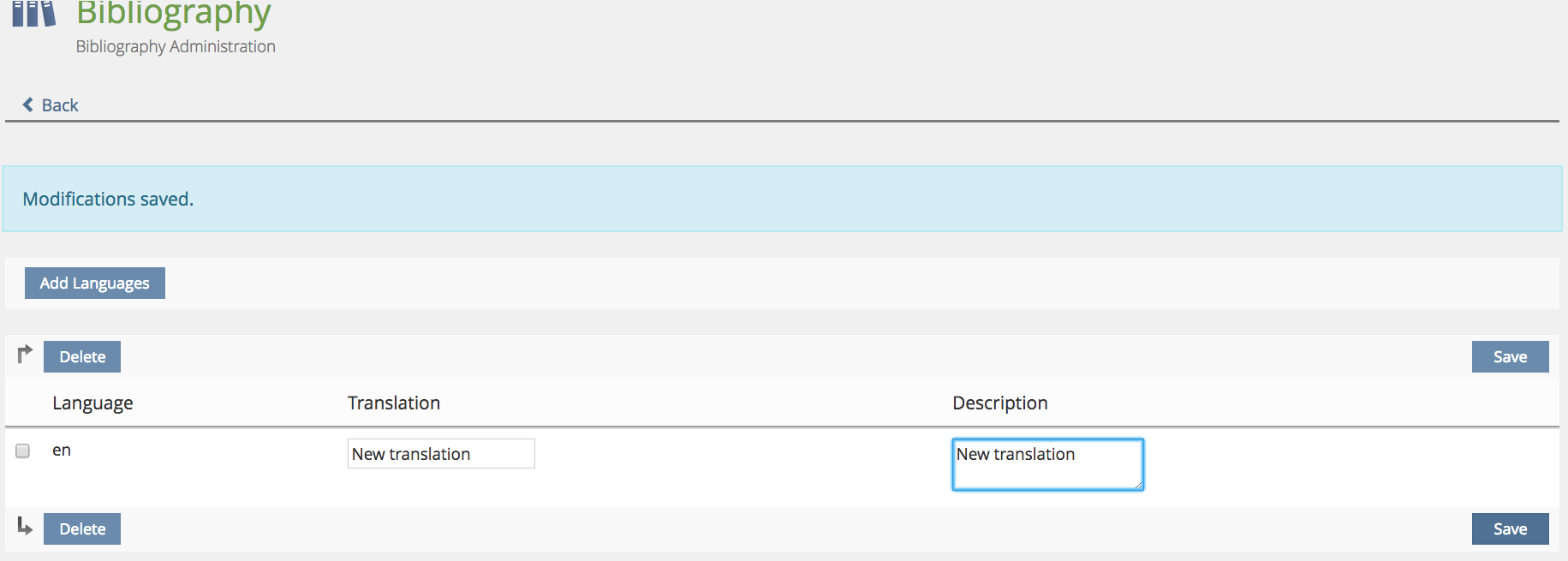Click the bottom select-all arrow icon
This screenshot has width=1568, height=561.
point(25,526)
